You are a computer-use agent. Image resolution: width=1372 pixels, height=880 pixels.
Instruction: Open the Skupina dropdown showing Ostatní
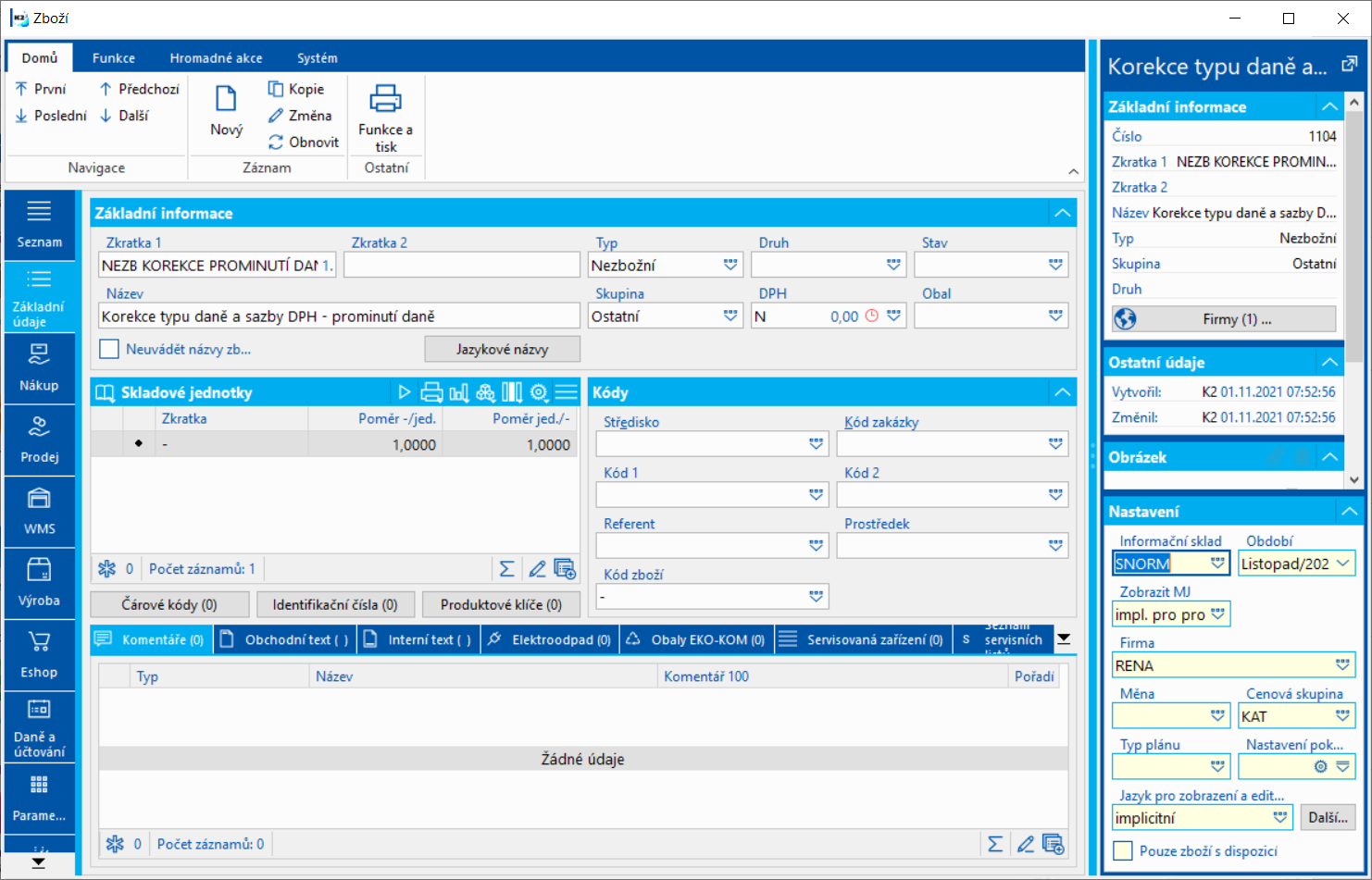coord(730,316)
